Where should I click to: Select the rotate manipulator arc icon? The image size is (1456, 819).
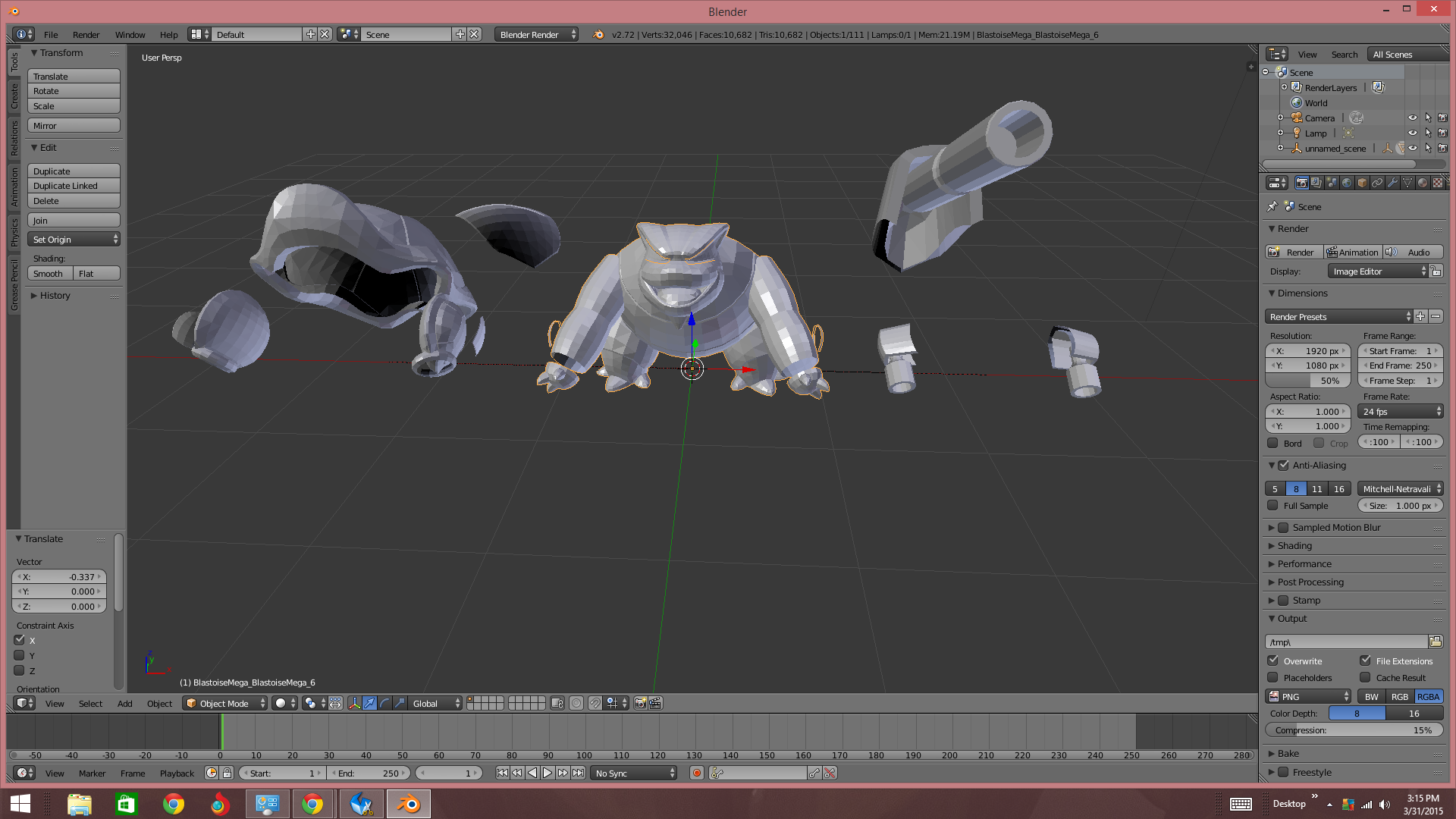pyautogui.click(x=384, y=703)
